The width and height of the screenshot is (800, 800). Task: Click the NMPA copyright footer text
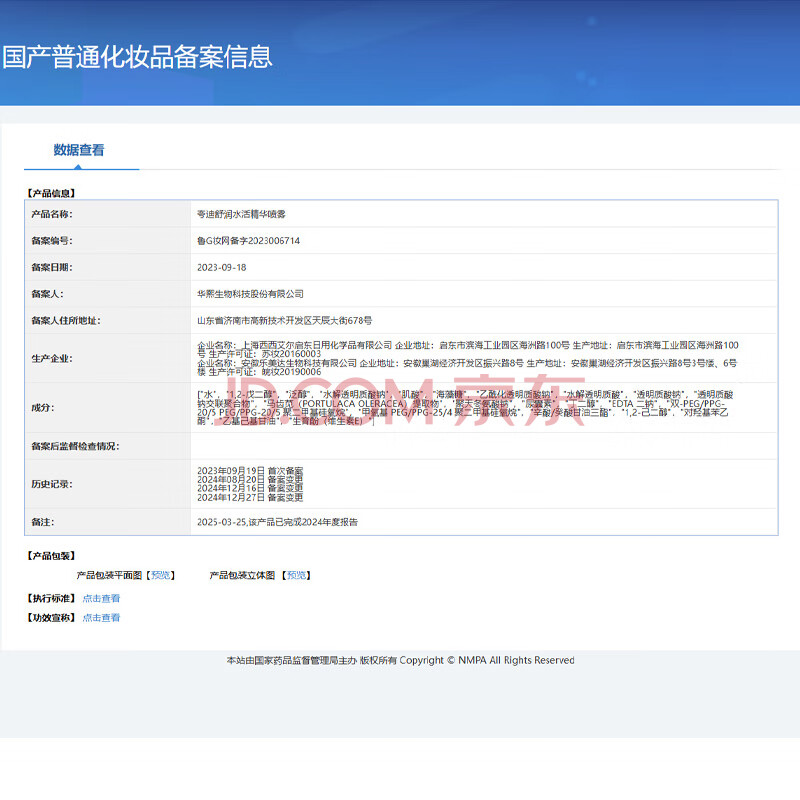400,661
